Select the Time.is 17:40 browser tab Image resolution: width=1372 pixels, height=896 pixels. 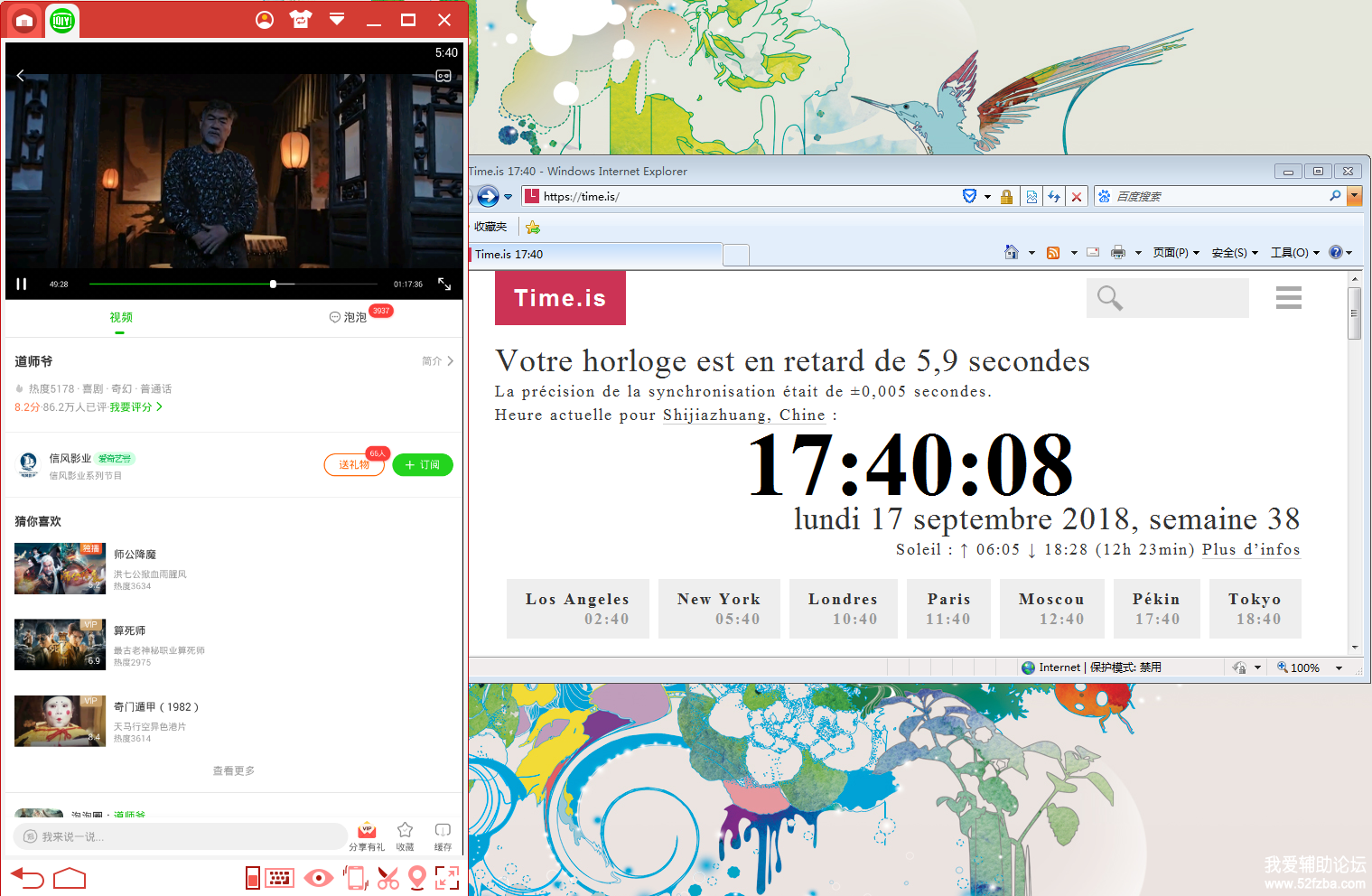(x=596, y=255)
